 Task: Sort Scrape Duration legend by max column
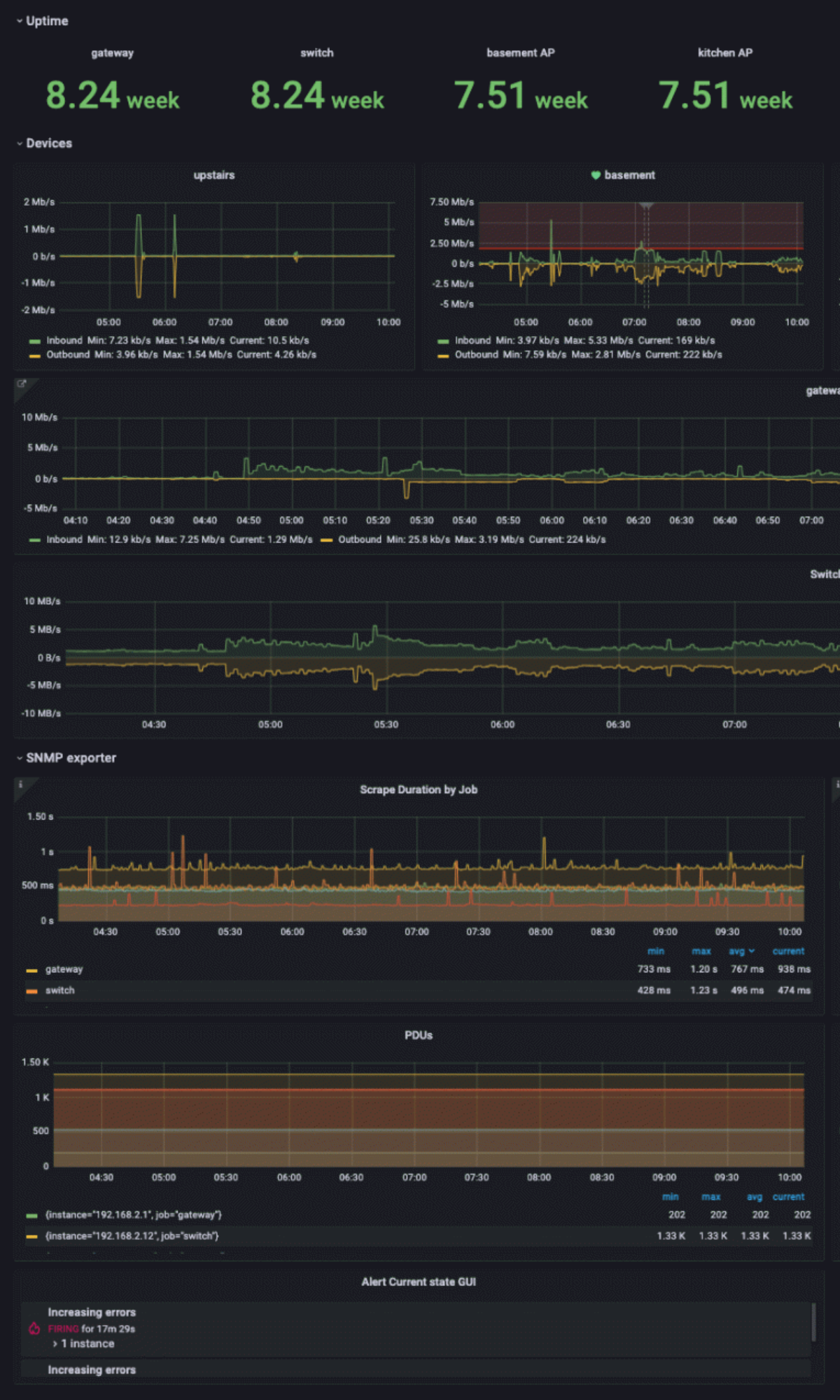tap(701, 951)
